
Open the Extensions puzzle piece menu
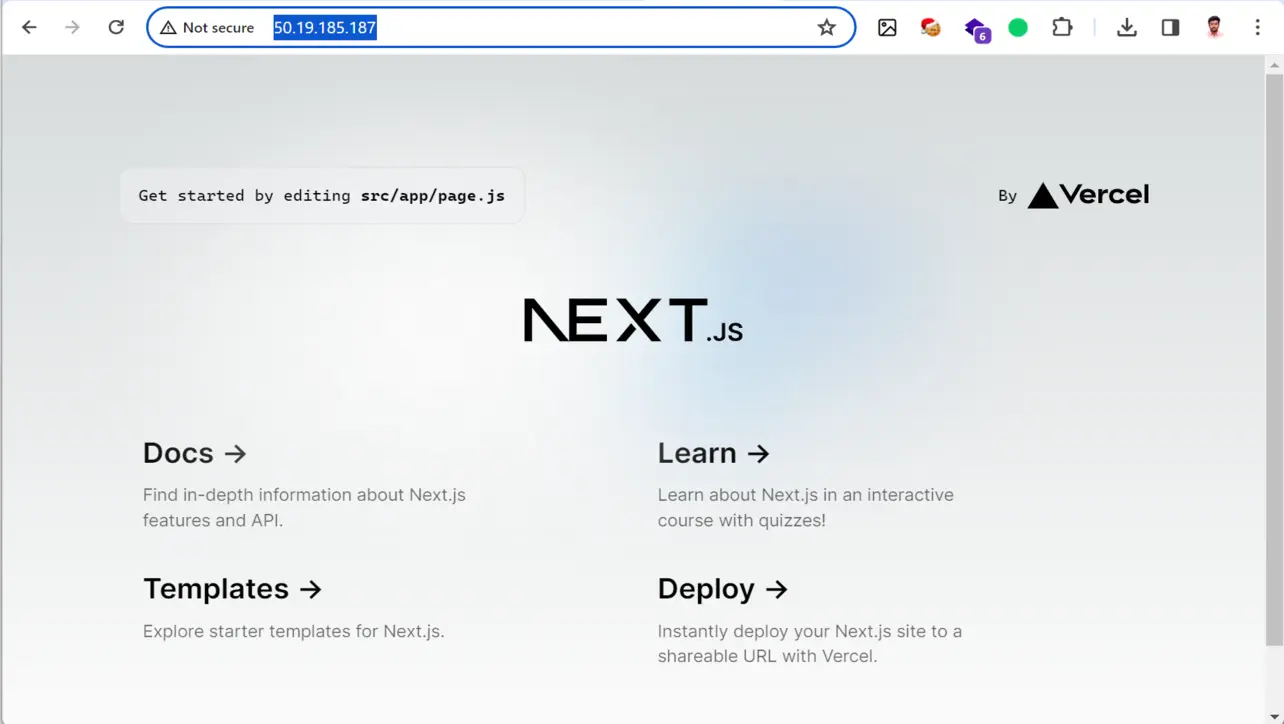[x=1062, y=28]
